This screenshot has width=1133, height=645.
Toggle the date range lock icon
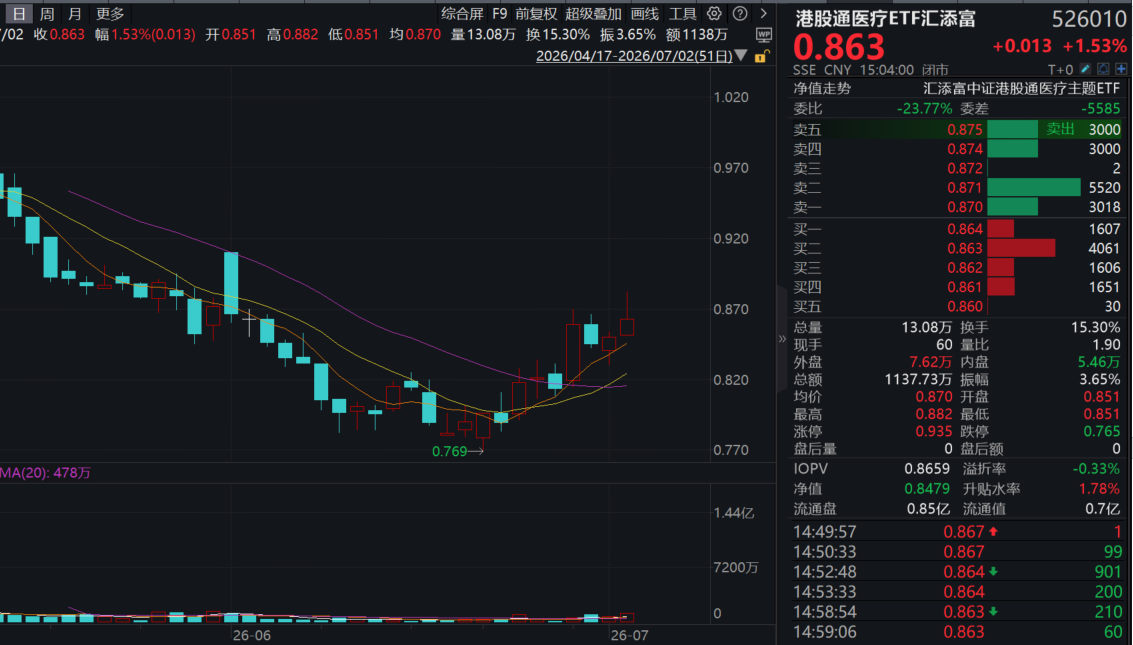pos(762,56)
